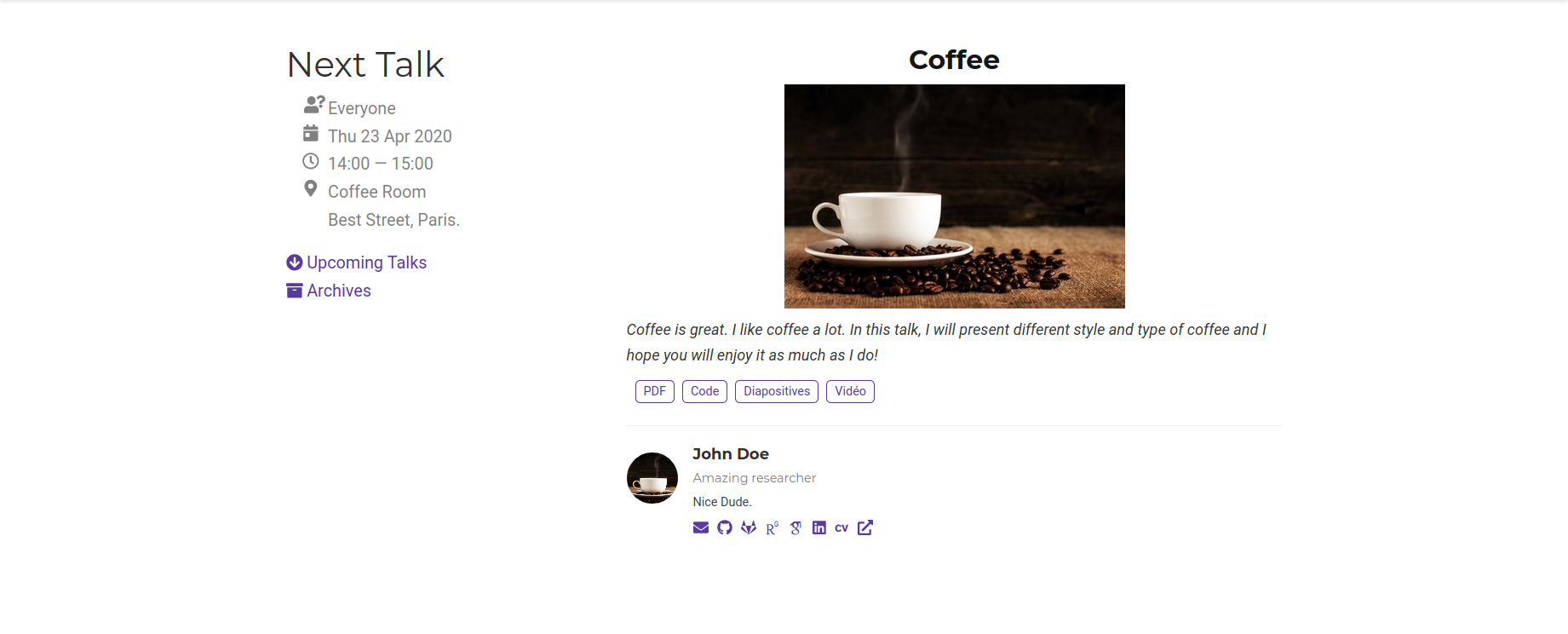The image size is (1568, 634).
Task: Visit the ResearchGate icon link
Action: click(x=773, y=528)
